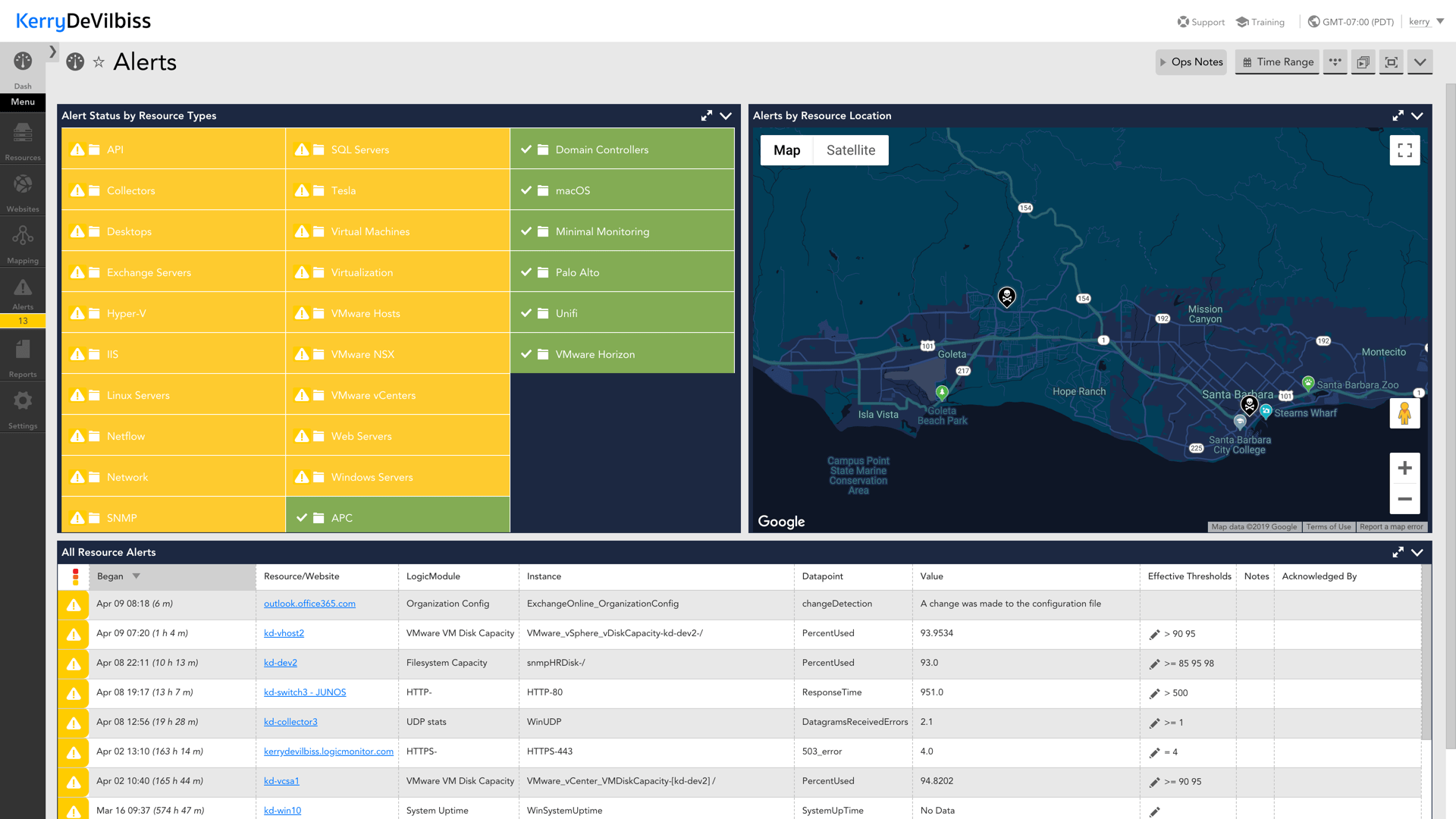Open Websites in the sidebar
Viewport: 1456px width, 819px height.
(23, 193)
